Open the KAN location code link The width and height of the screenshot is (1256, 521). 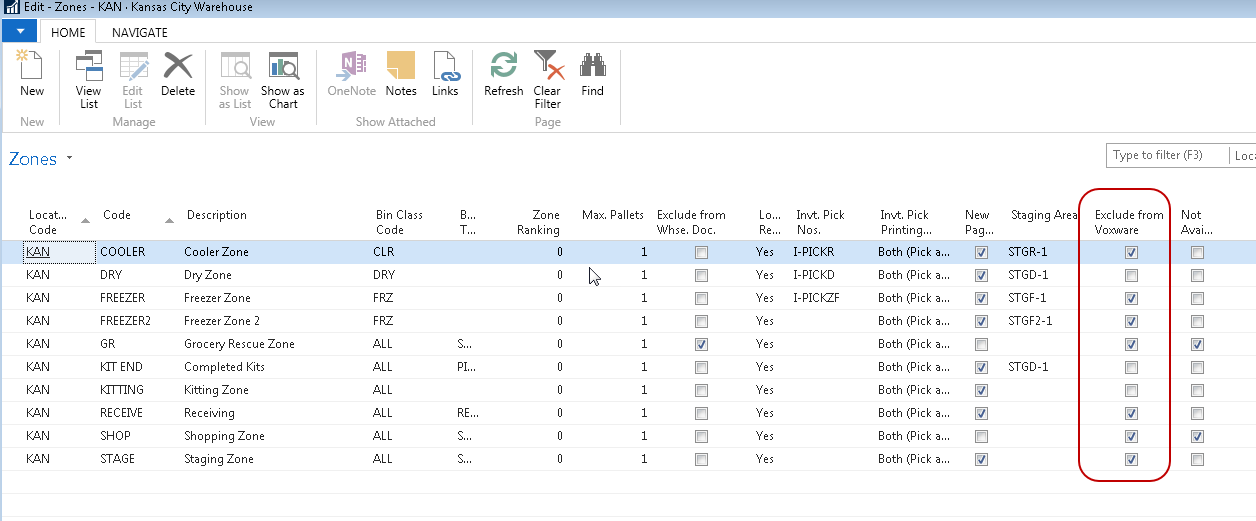pyautogui.click(x=38, y=252)
